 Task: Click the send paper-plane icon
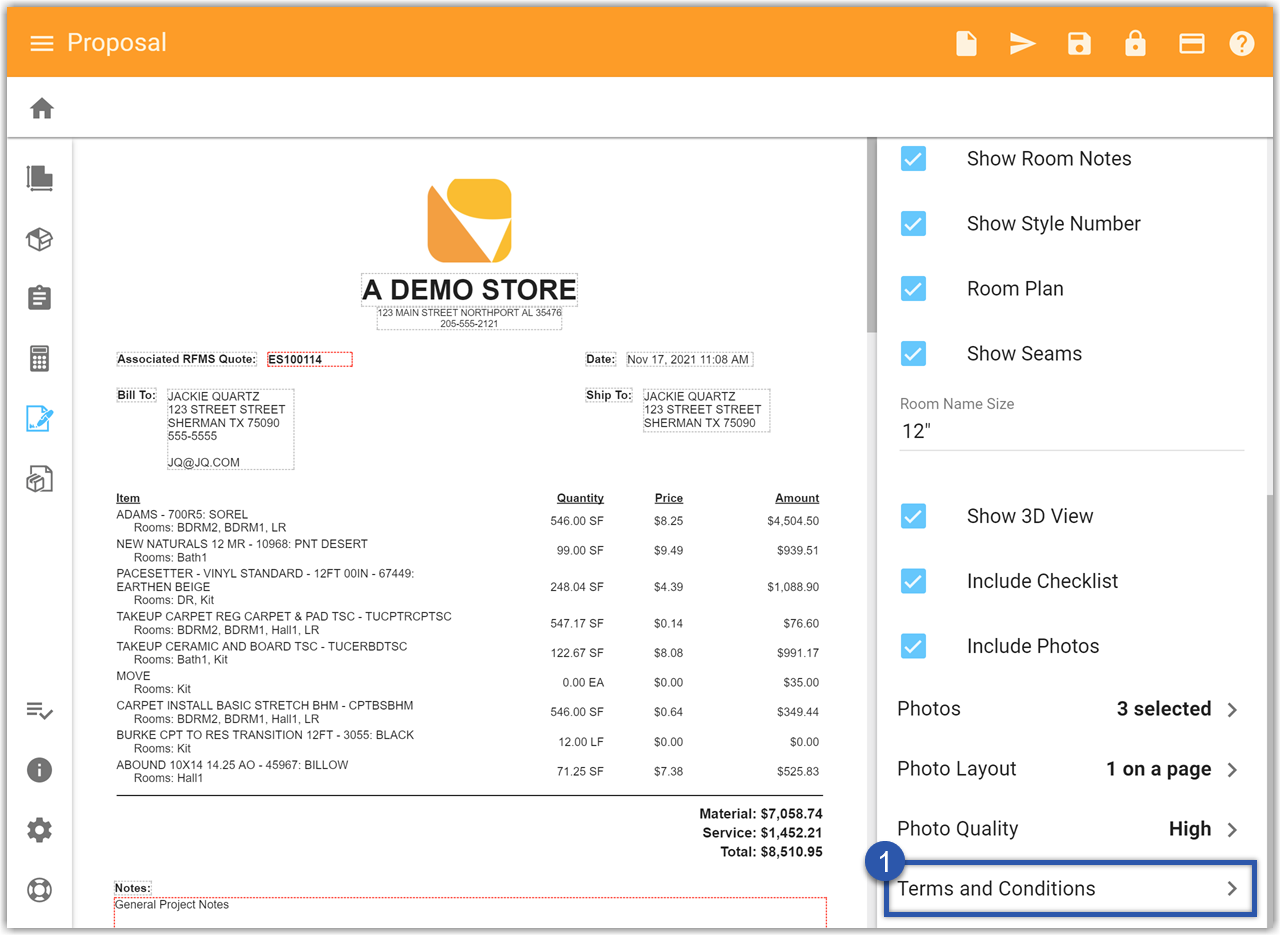(1022, 43)
